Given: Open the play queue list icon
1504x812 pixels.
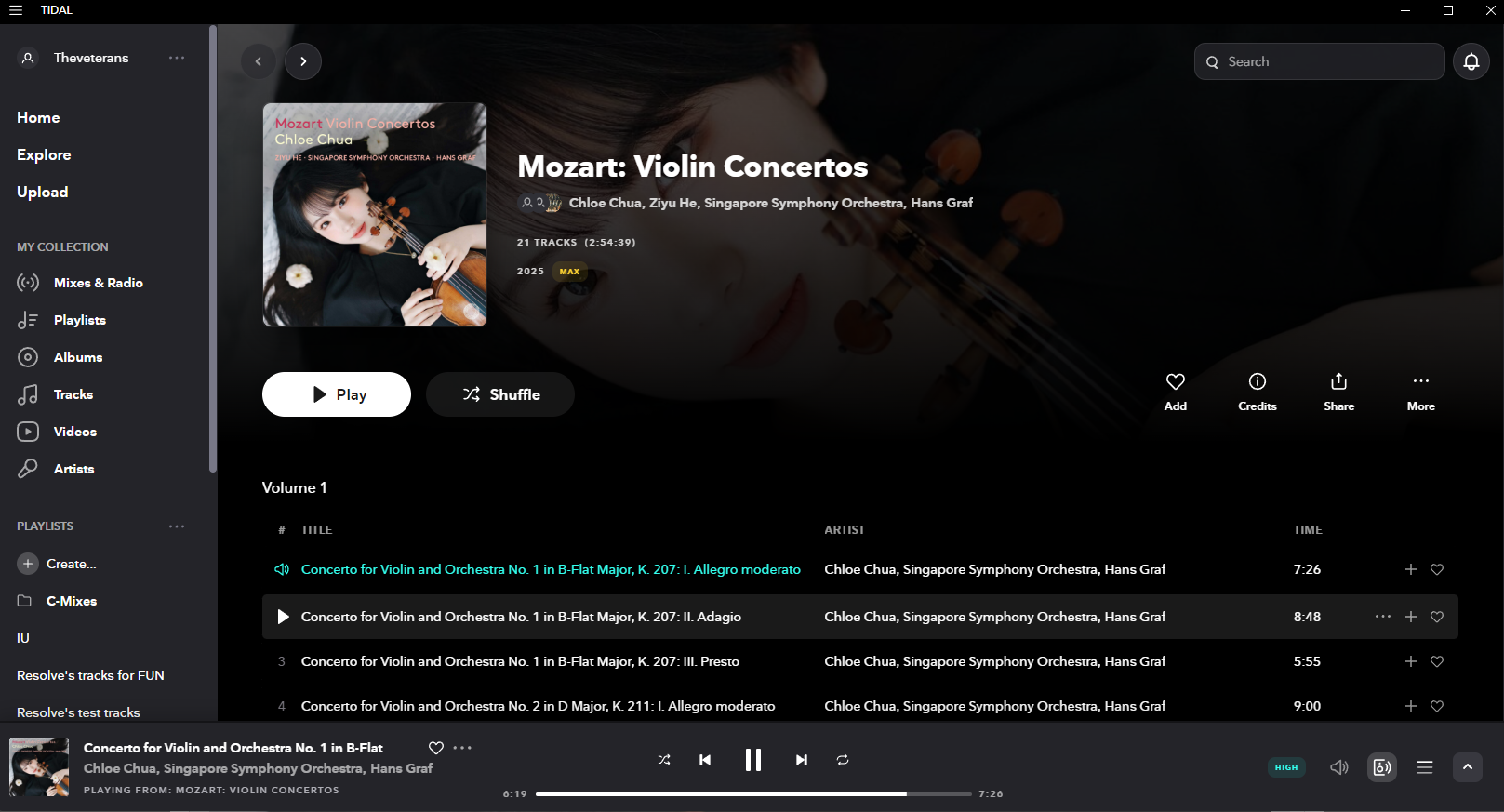Looking at the screenshot, I should click(1424, 767).
